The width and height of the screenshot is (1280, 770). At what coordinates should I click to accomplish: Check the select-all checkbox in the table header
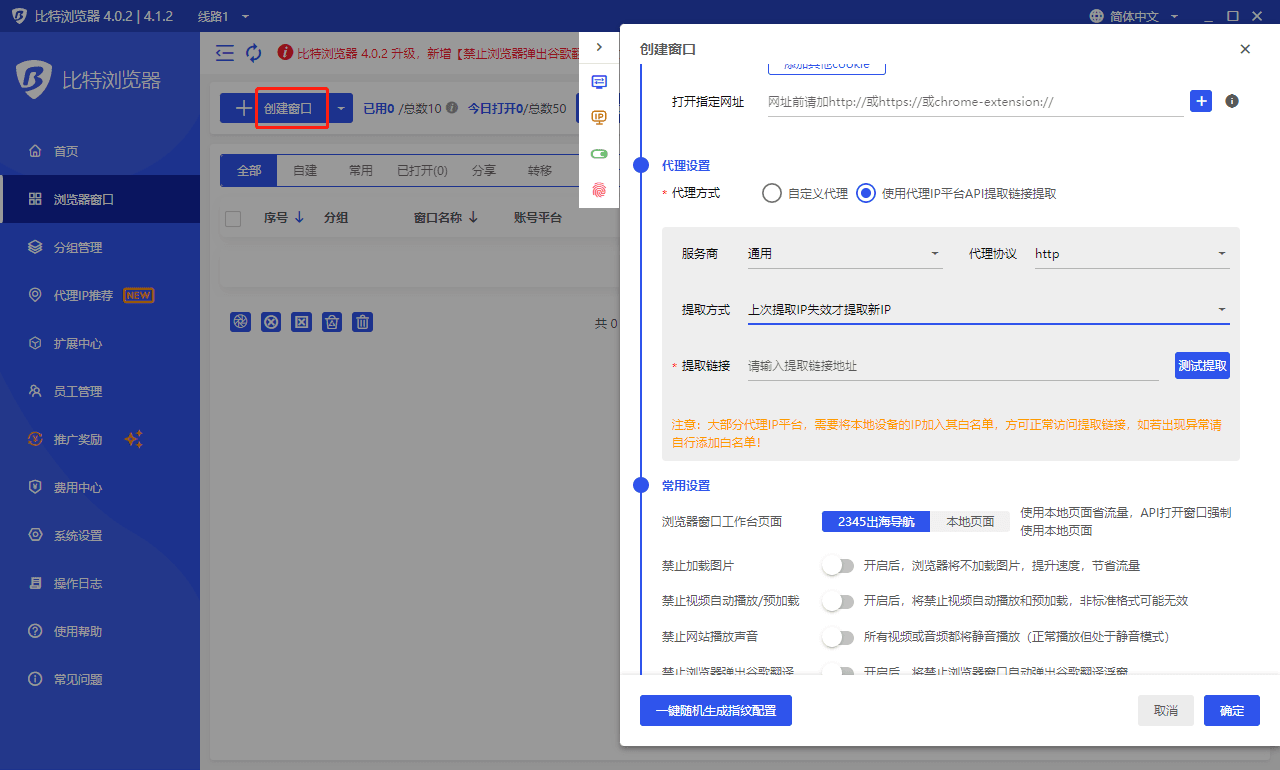point(233,218)
